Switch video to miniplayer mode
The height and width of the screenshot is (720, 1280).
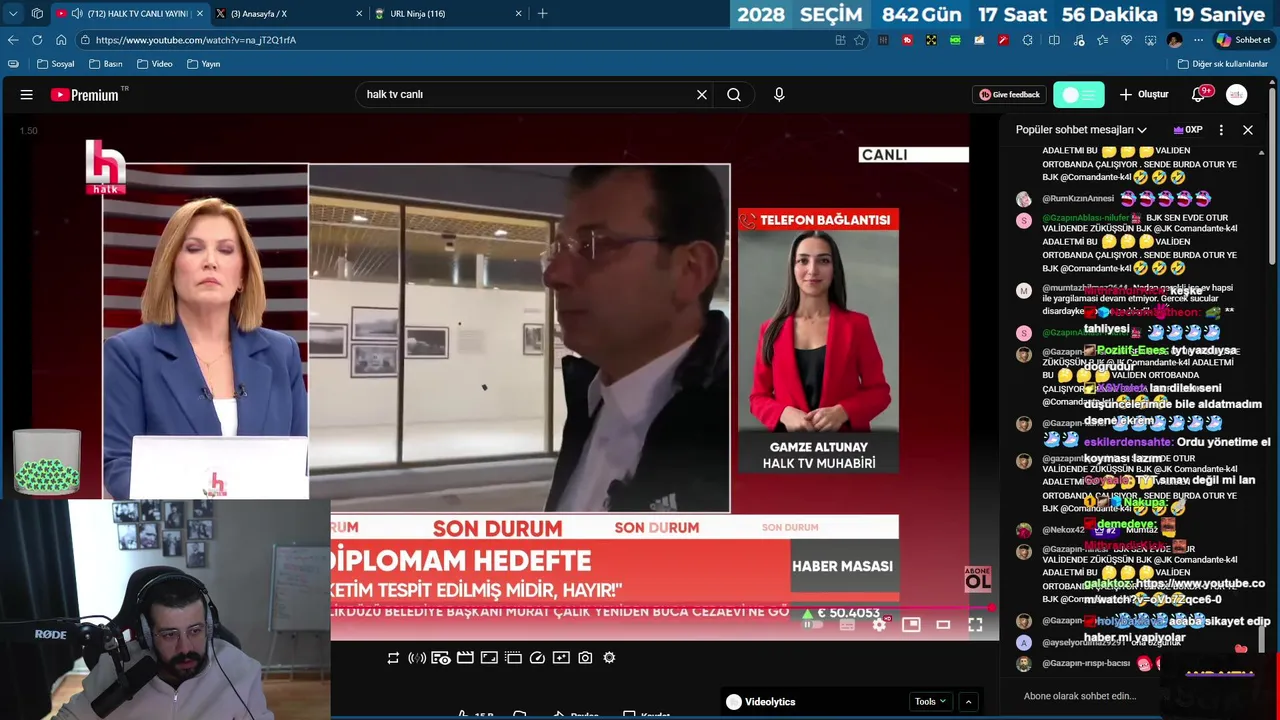pyautogui.click(x=911, y=625)
